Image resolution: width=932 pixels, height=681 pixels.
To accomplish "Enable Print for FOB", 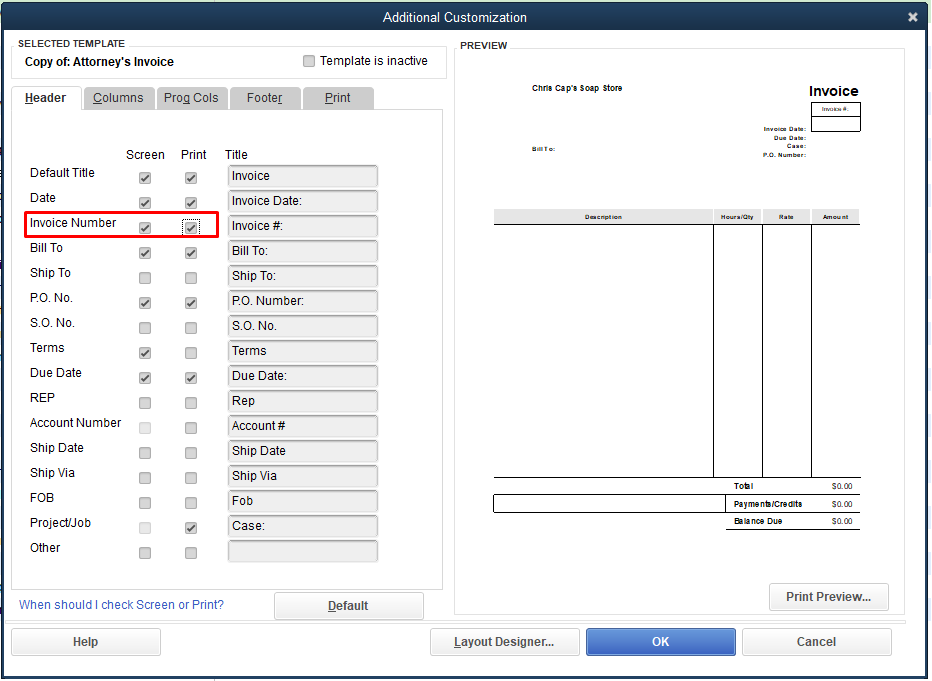I will 191,502.
